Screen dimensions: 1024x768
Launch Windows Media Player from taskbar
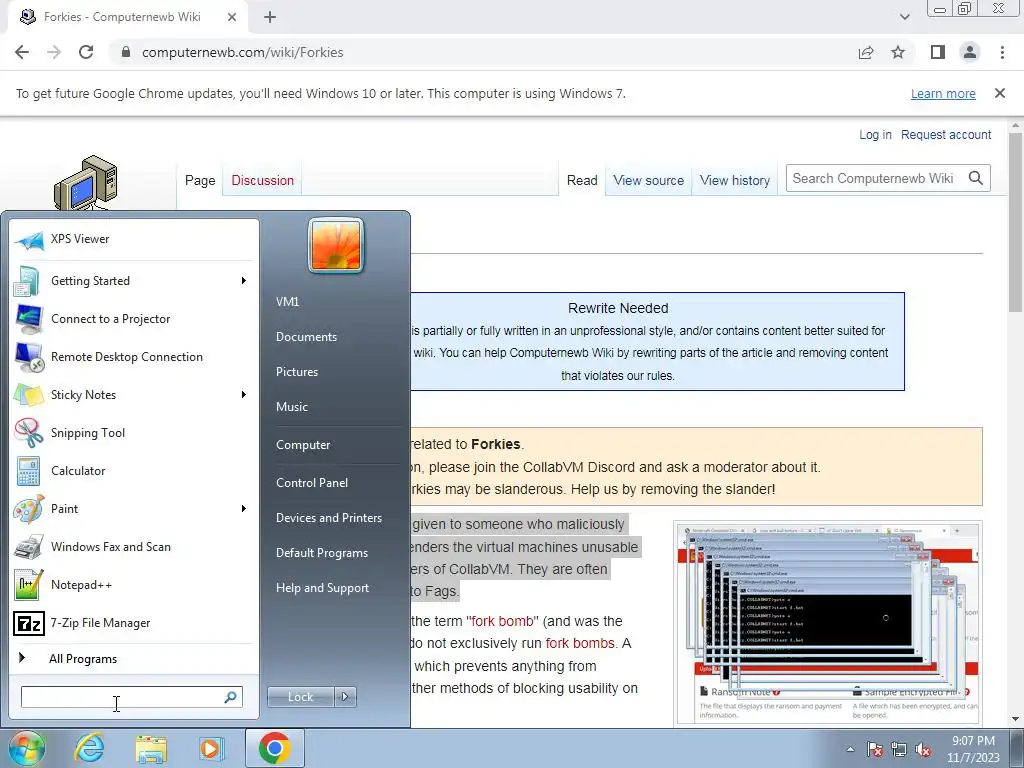tap(211, 748)
